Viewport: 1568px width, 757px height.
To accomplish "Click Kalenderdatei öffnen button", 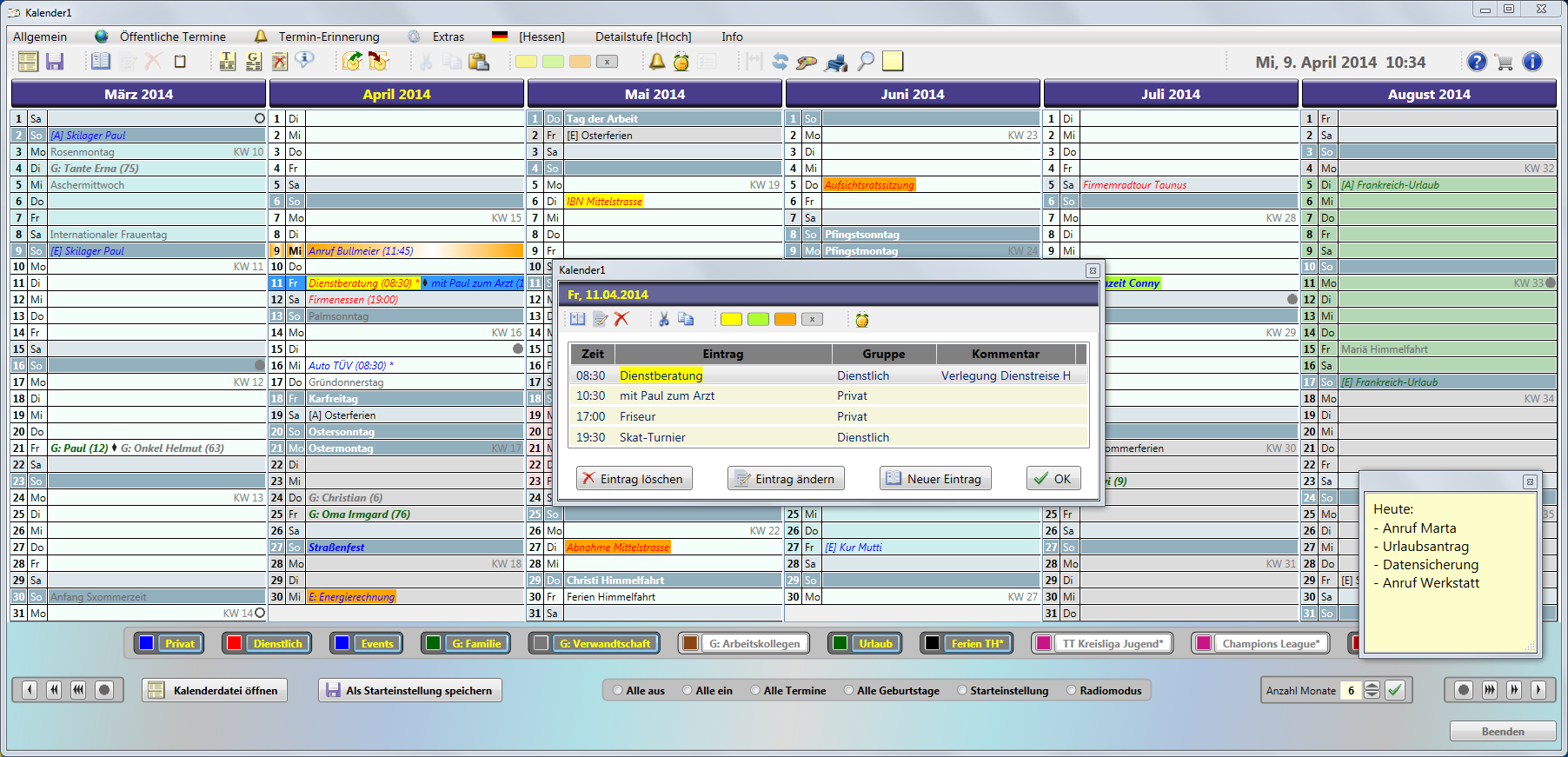I will pos(215,690).
